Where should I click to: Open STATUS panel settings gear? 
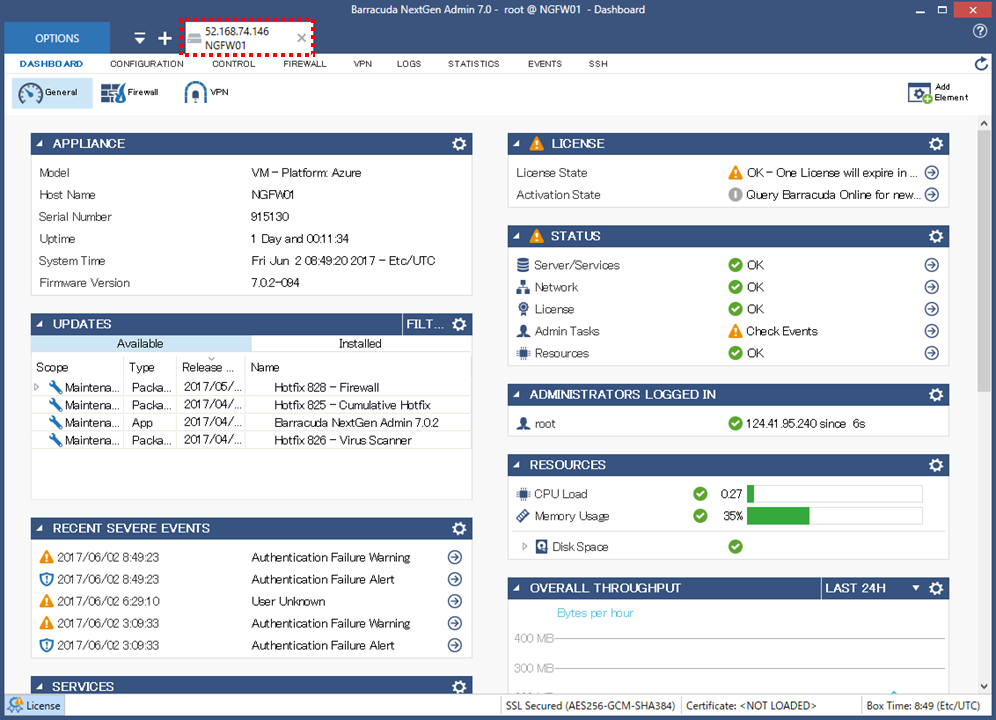(936, 236)
